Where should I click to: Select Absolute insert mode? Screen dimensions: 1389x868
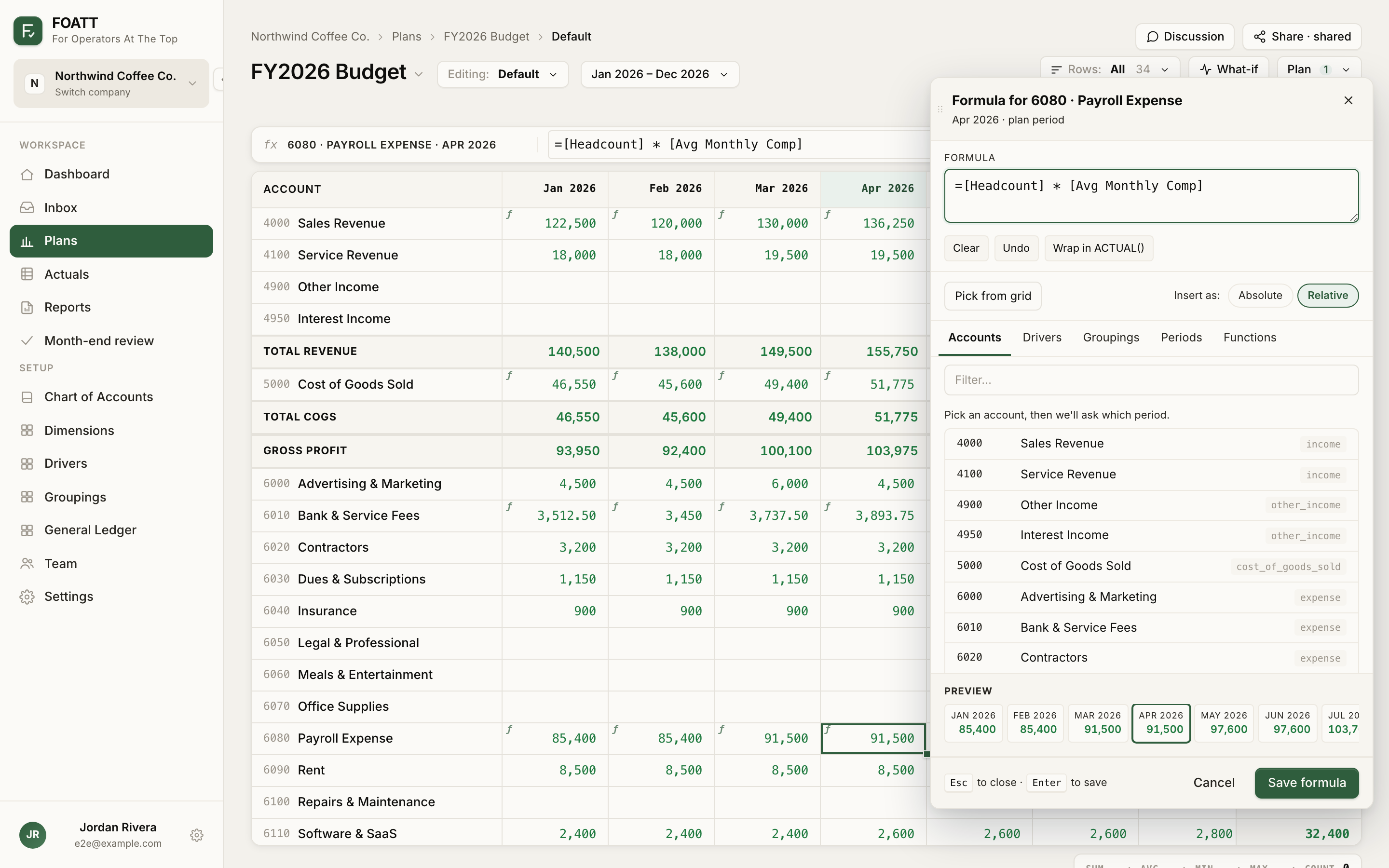tap(1260, 296)
